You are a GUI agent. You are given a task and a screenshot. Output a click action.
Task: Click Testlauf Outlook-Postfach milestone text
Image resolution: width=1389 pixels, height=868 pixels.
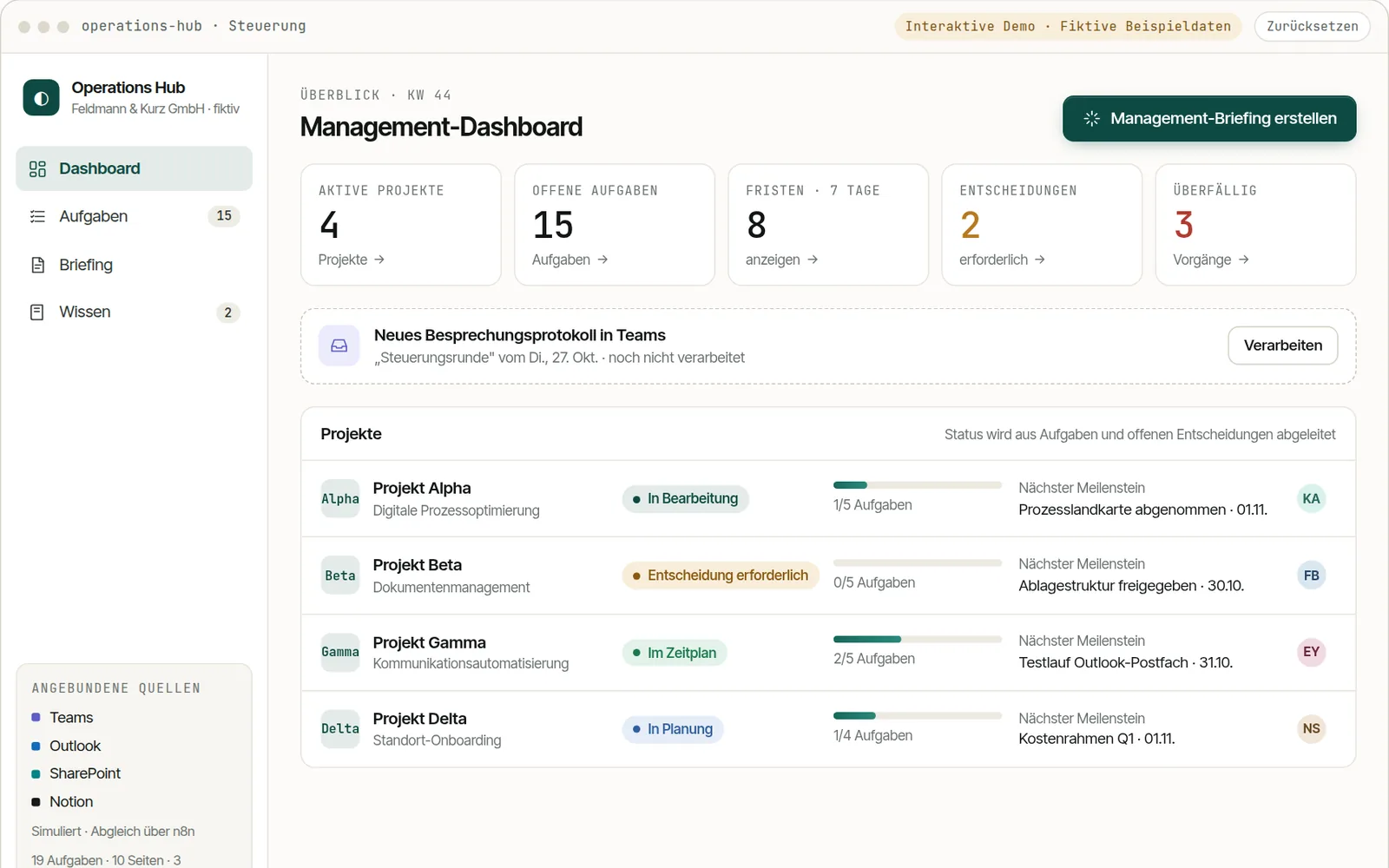(x=1125, y=662)
